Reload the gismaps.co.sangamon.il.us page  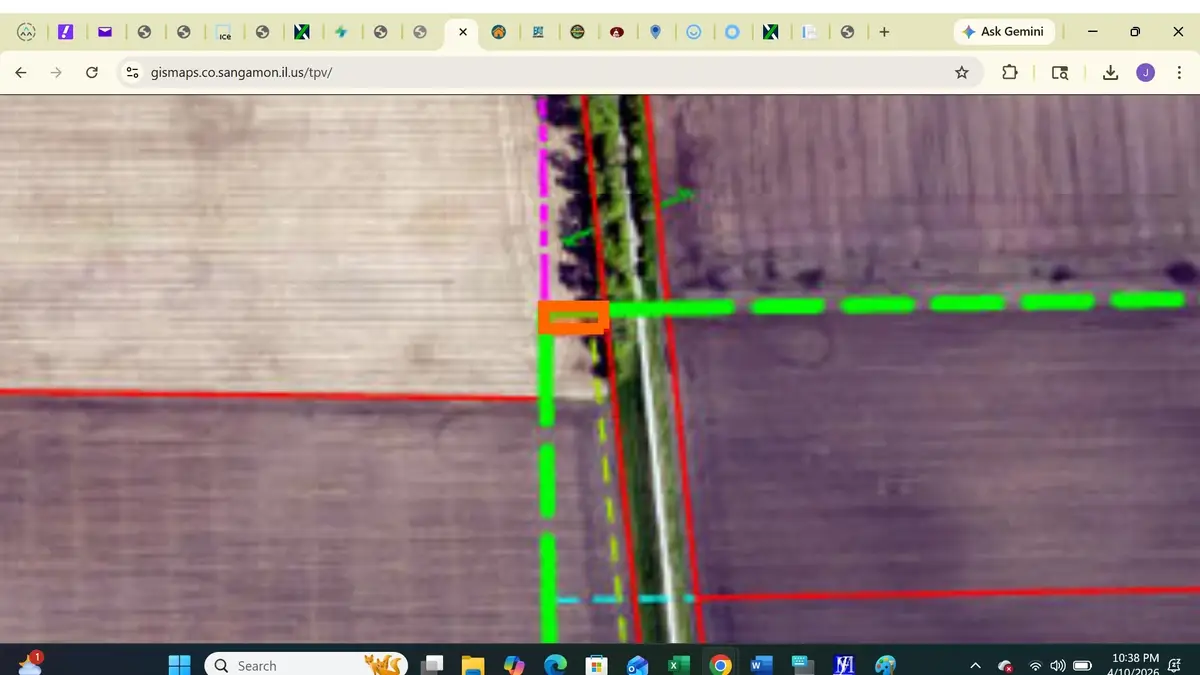point(92,72)
